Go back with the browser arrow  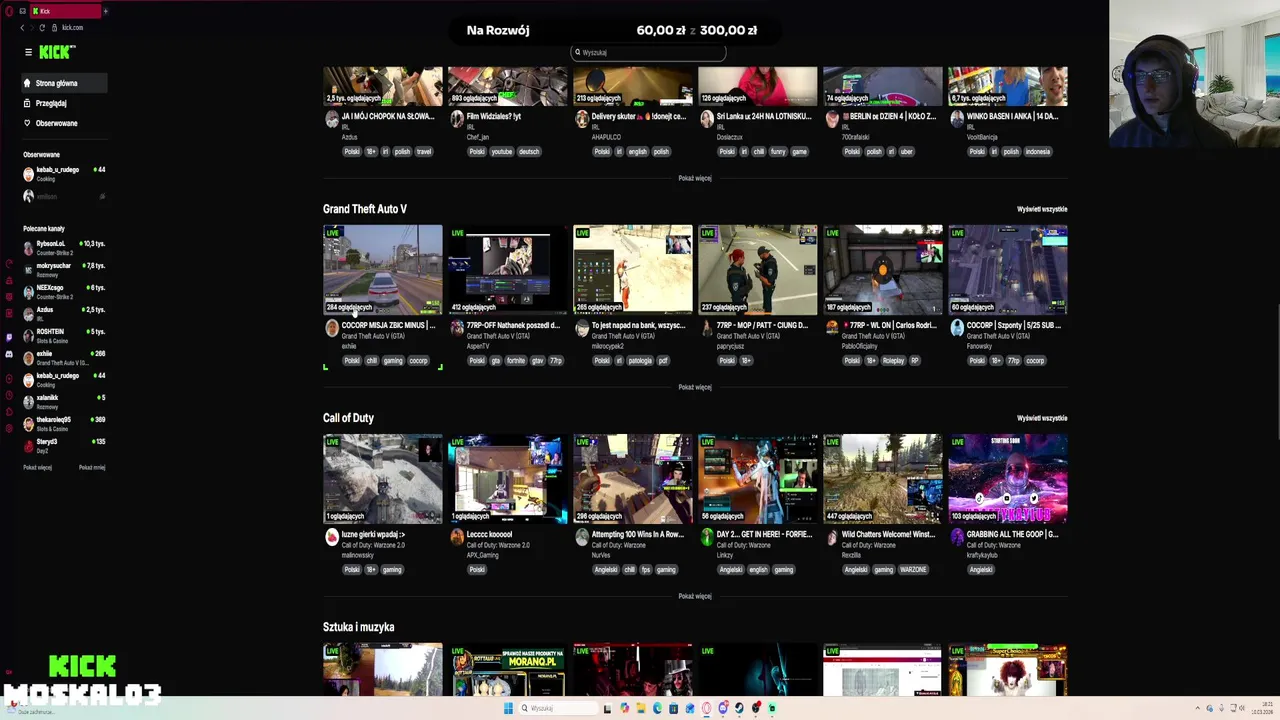tap(22, 27)
